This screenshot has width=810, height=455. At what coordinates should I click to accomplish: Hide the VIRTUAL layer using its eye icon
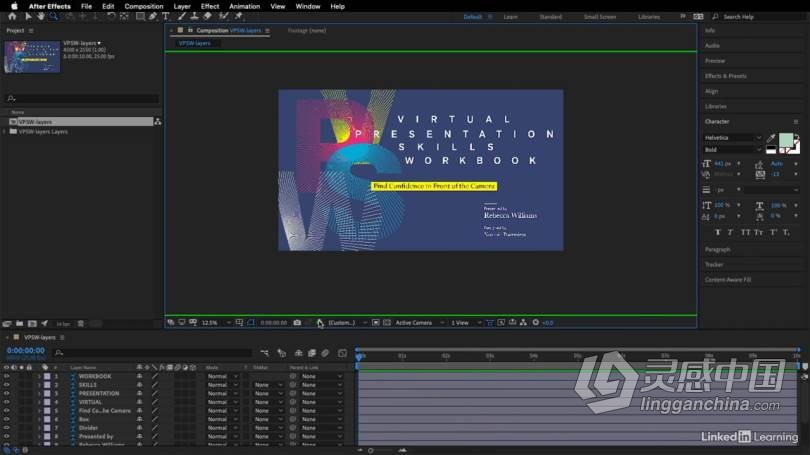pyautogui.click(x=7, y=402)
